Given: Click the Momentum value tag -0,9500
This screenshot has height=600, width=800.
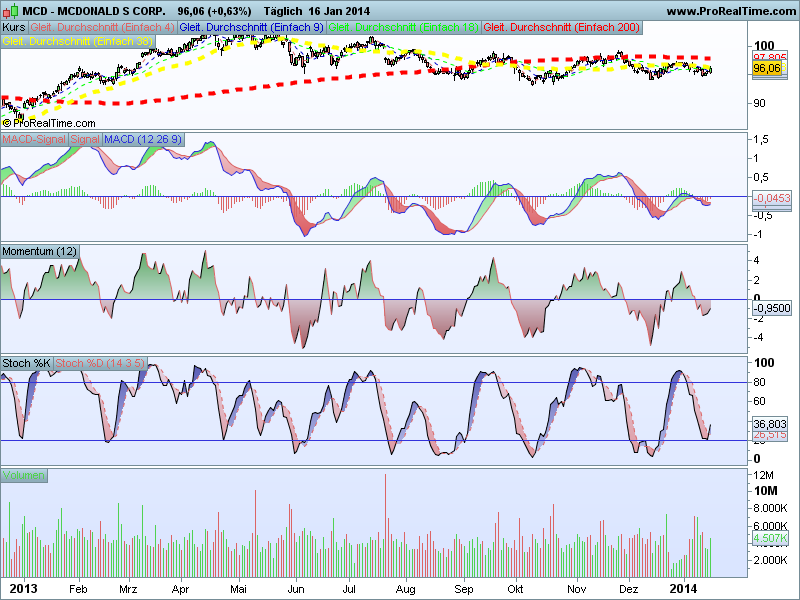Looking at the screenshot, I should pyautogui.click(x=772, y=308).
